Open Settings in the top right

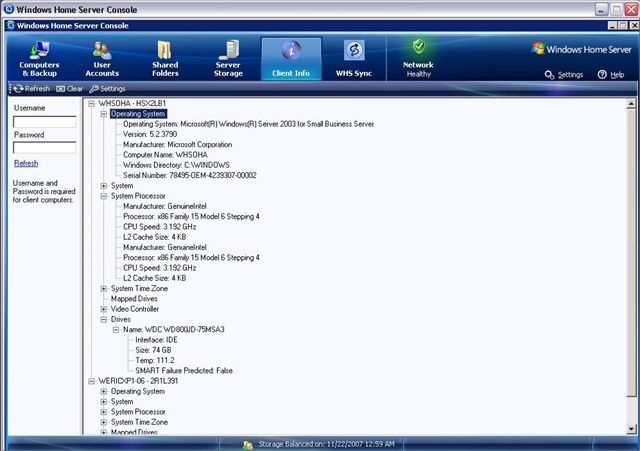(564, 75)
